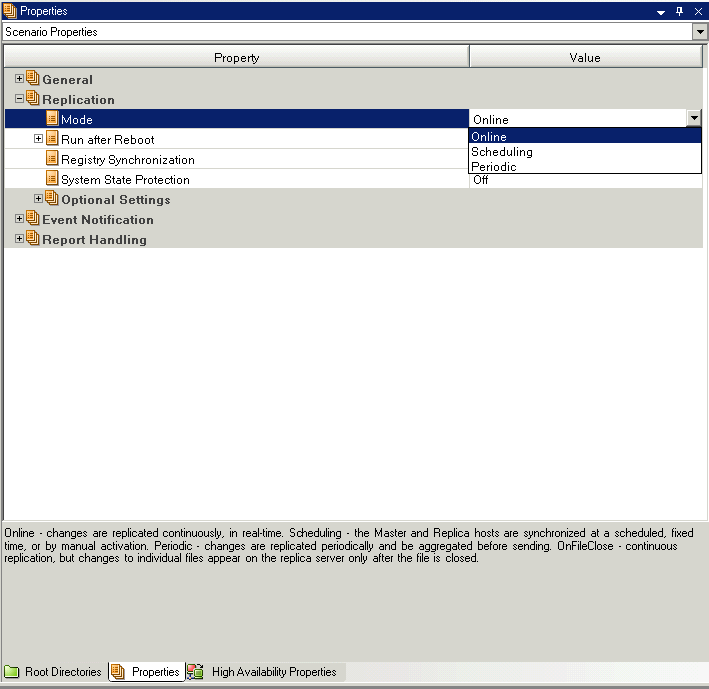
Task: Select the General group label
Action: coord(67,80)
